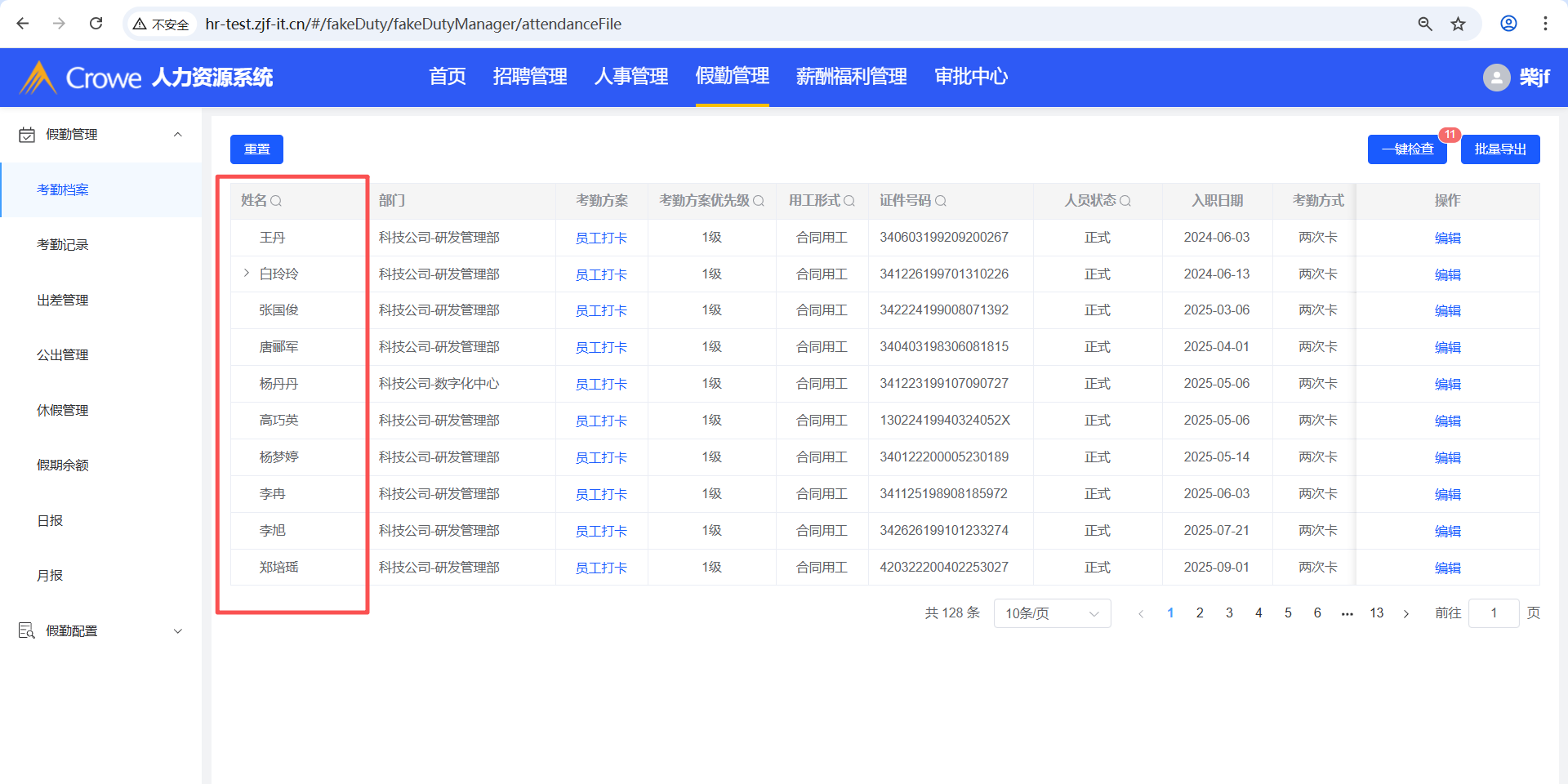Open 考勤记录 in the sidebar

(63, 245)
